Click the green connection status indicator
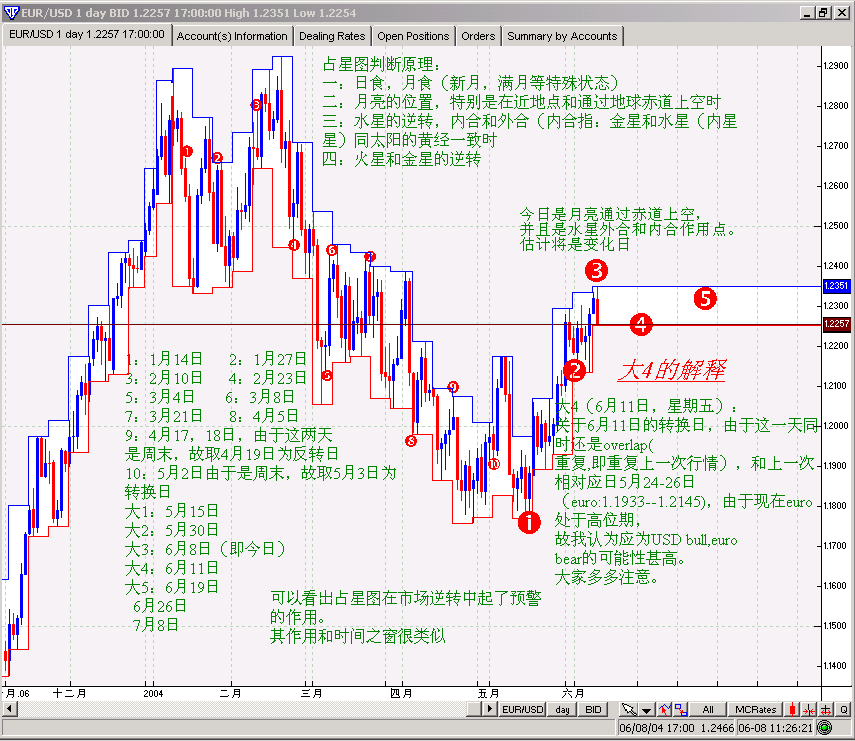This screenshot has width=855, height=741. tap(824, 727)
